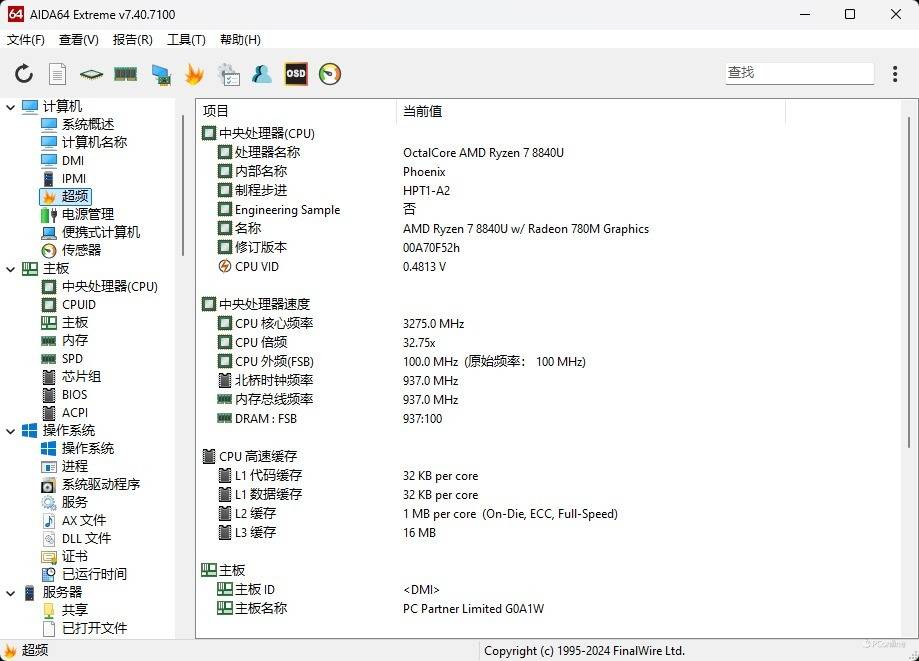Open the Report page icon
Image resolution: width=919 pixels, height=661 pixels.
[58, 74]
